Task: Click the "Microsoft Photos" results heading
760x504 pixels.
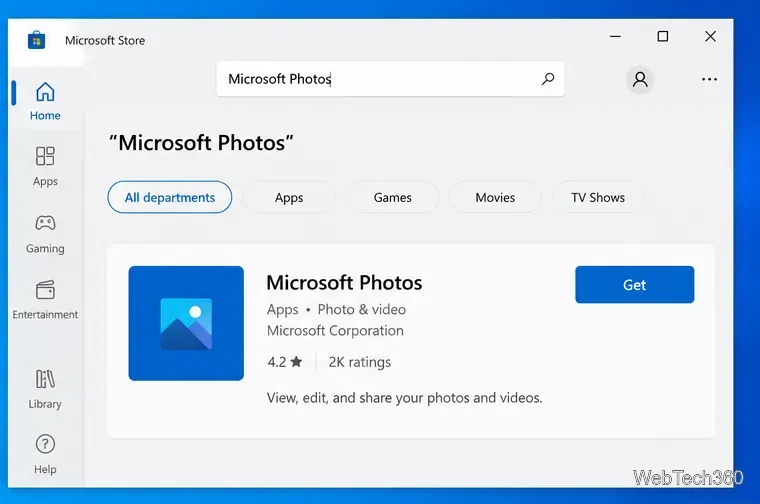Action: click(x=201, y=143)
